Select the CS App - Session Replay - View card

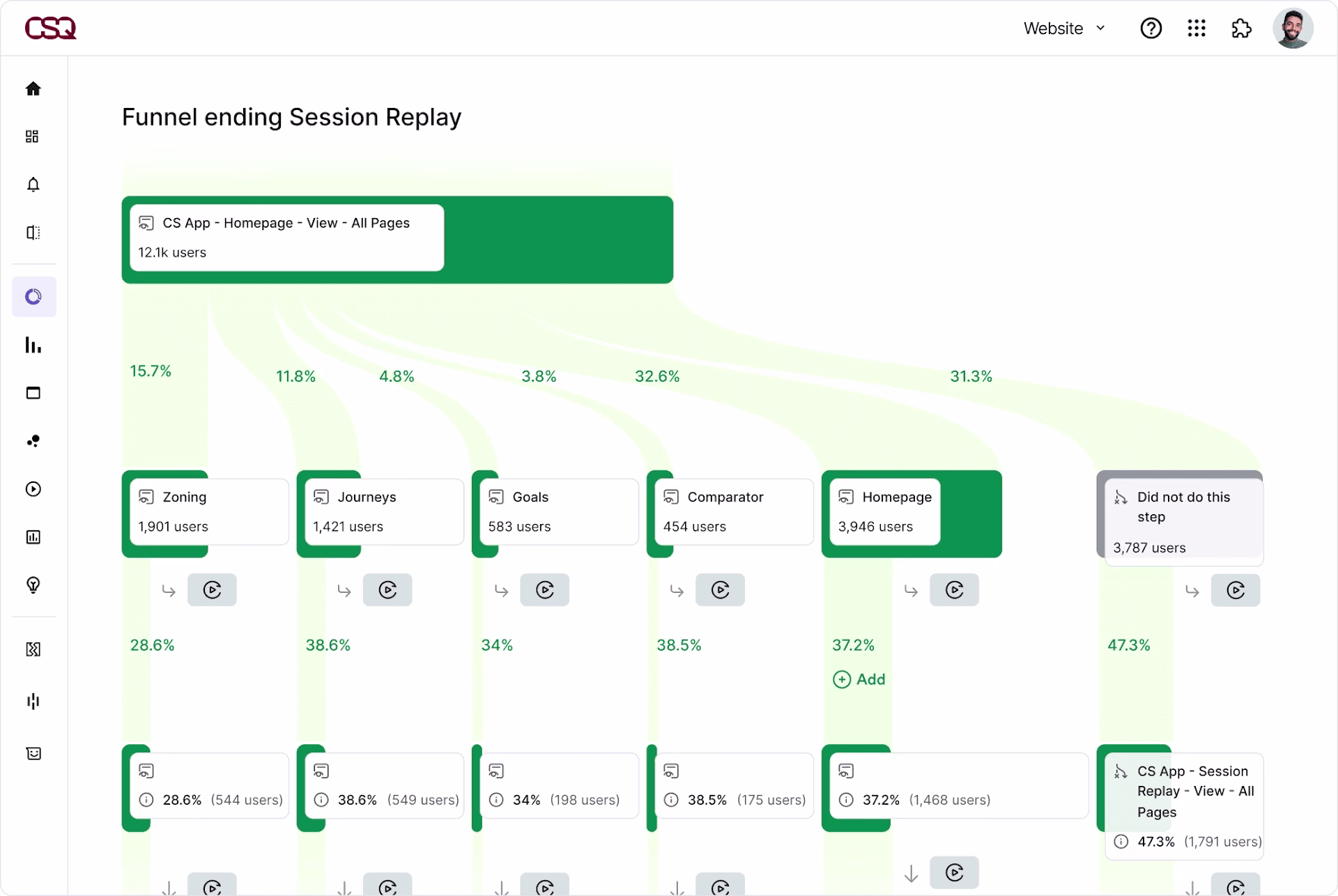click(x=1184, y=806)
